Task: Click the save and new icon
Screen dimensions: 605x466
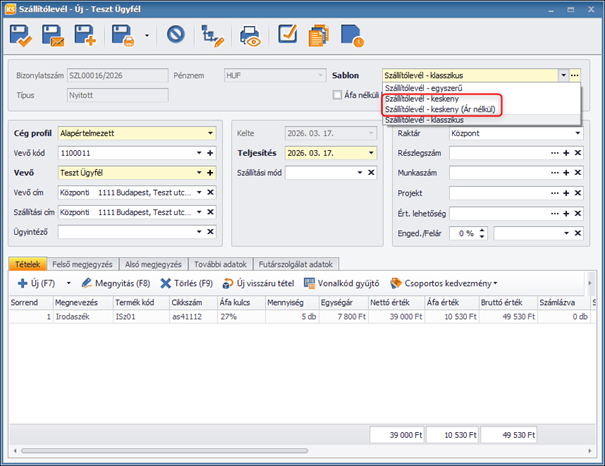Action: [85, 36]
